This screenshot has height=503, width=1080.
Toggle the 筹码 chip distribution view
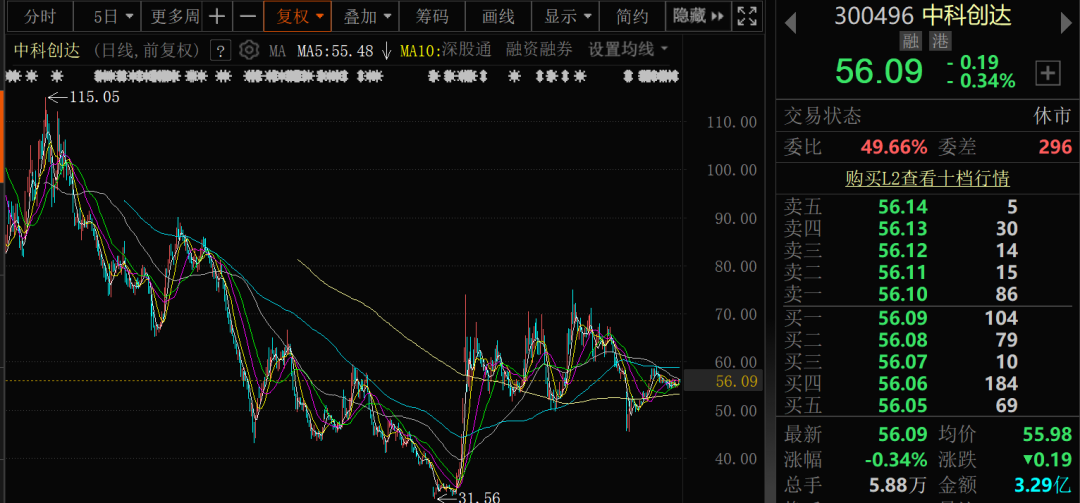point(432,16)
